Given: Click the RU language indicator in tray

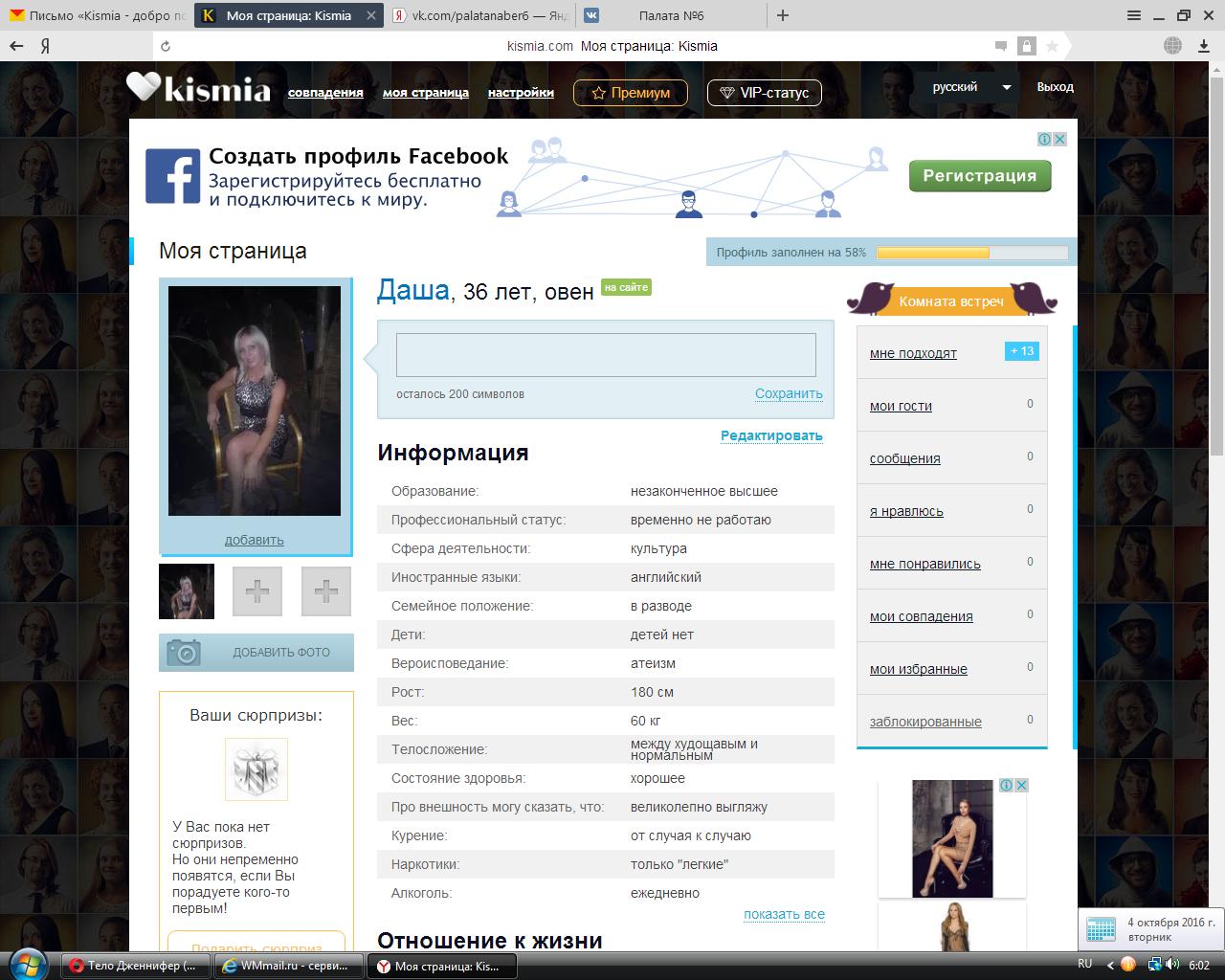Looking at the screenshot, I should click(1085, 964).
